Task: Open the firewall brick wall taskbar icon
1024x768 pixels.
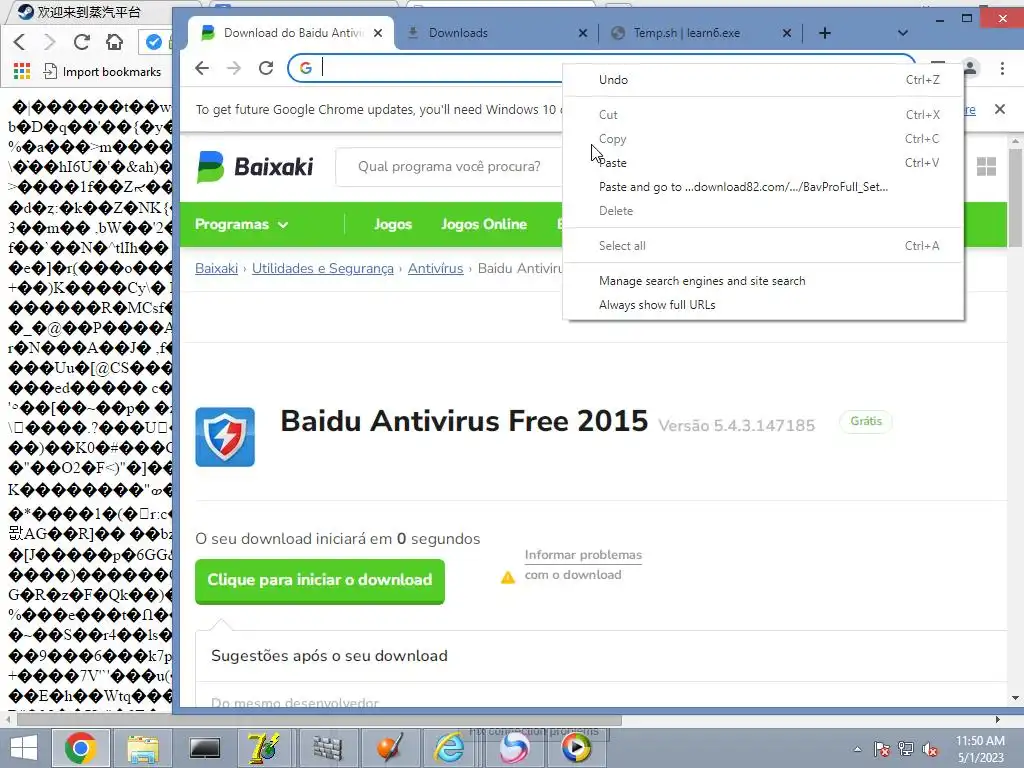Action: click(328, 748)
